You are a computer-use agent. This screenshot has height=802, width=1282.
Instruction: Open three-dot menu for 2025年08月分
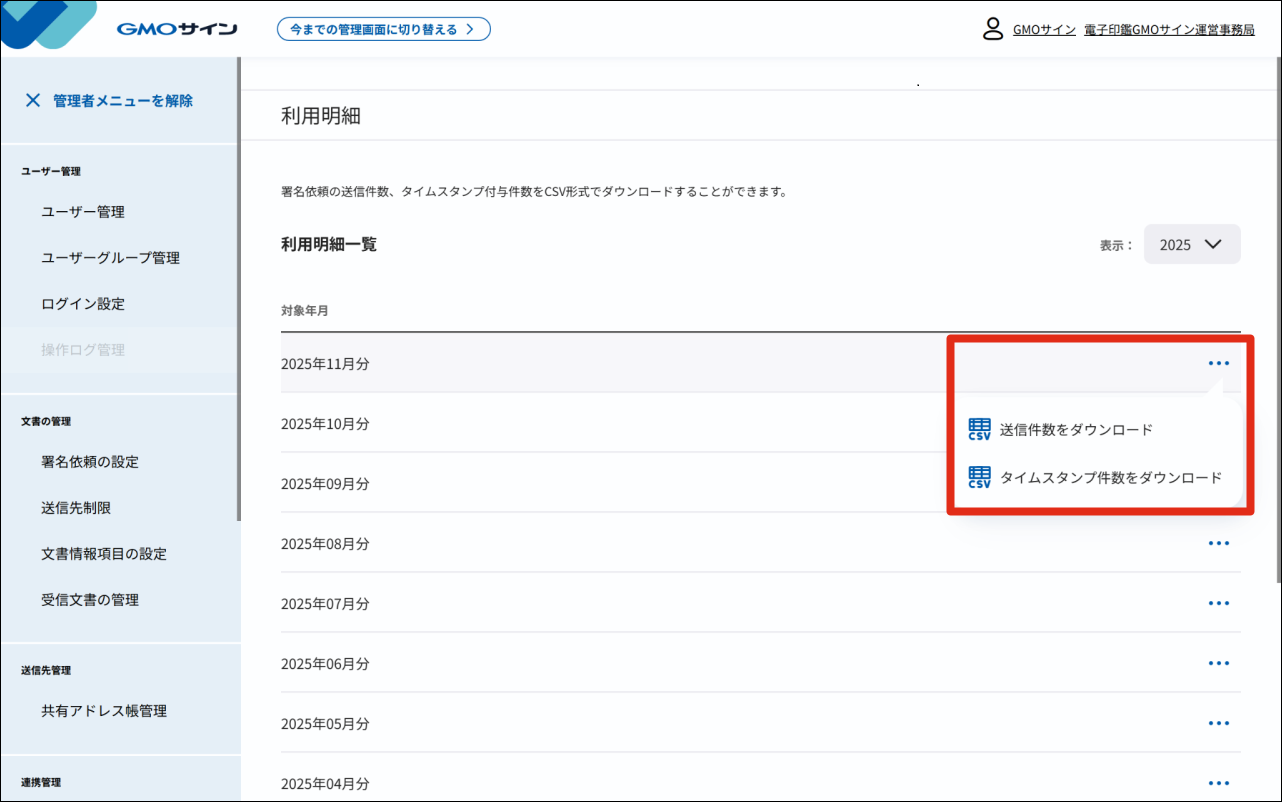coord(1218,543)
